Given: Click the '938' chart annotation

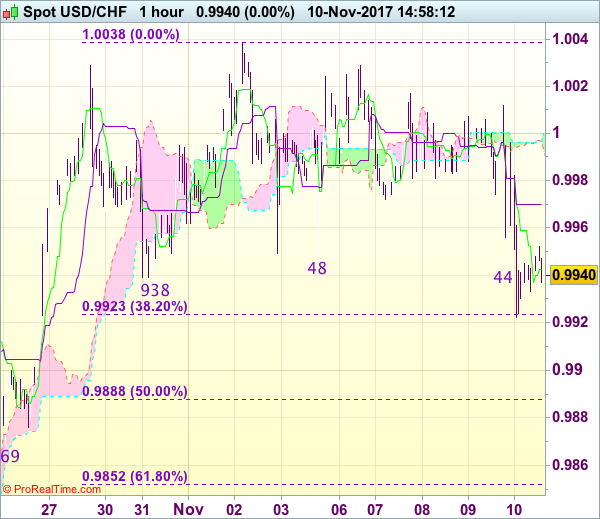Looking at the screenshot, I should 155,291.
